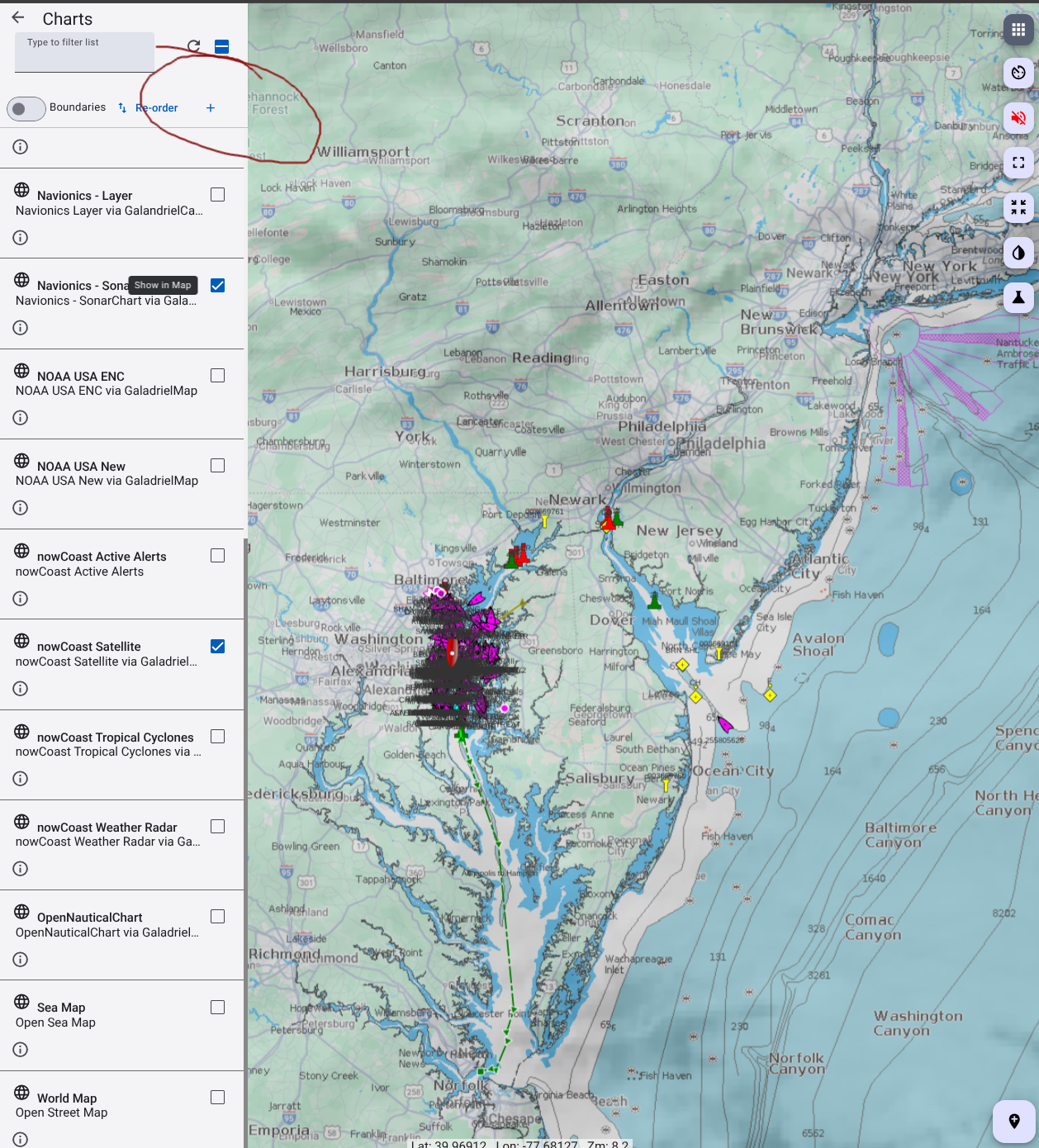Click the globe icon next to NOAA USA ENC
The image size is (1039, 1148).
click(22, 371)
